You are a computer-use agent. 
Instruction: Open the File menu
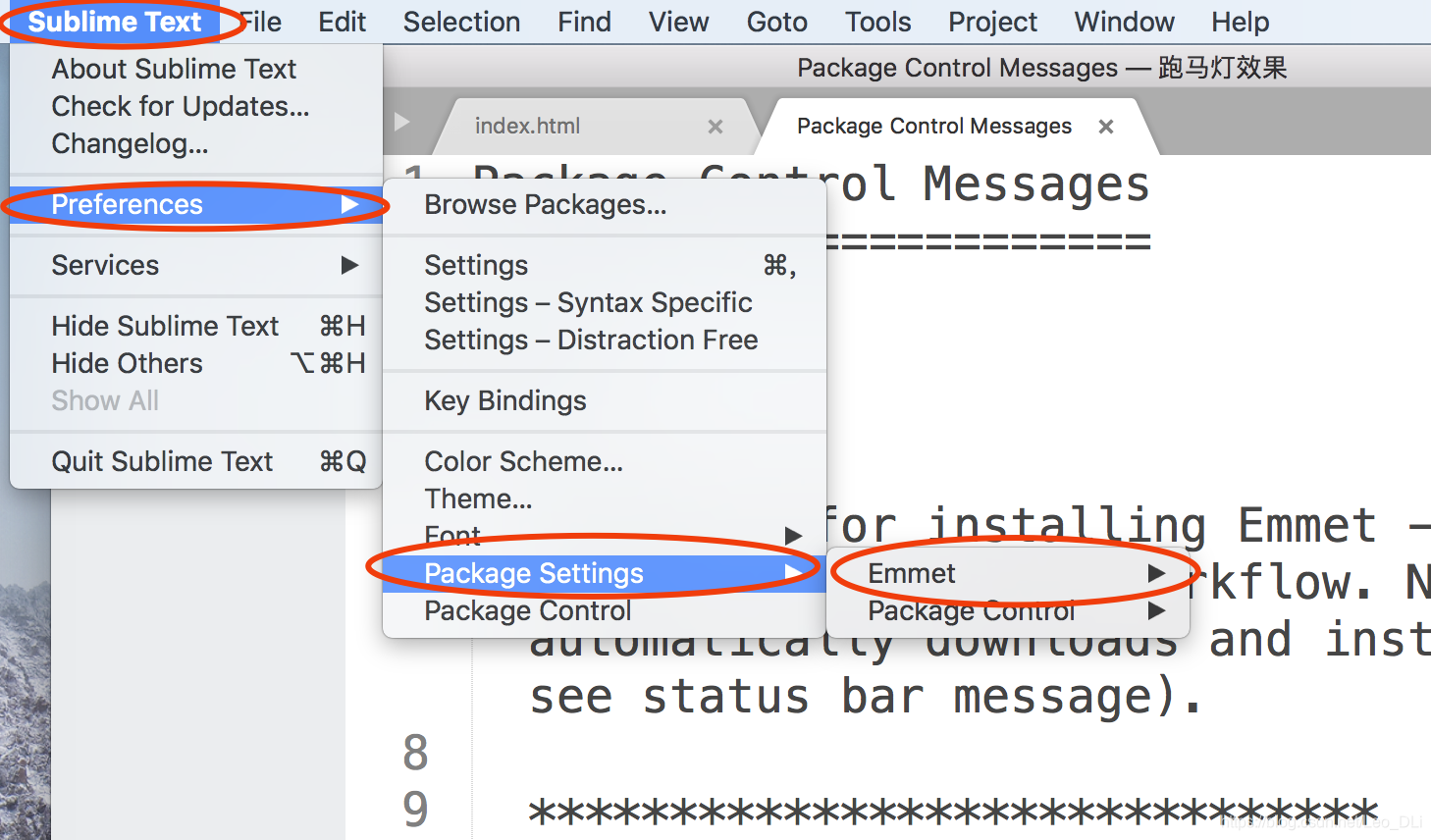click(x=260, y=22)
